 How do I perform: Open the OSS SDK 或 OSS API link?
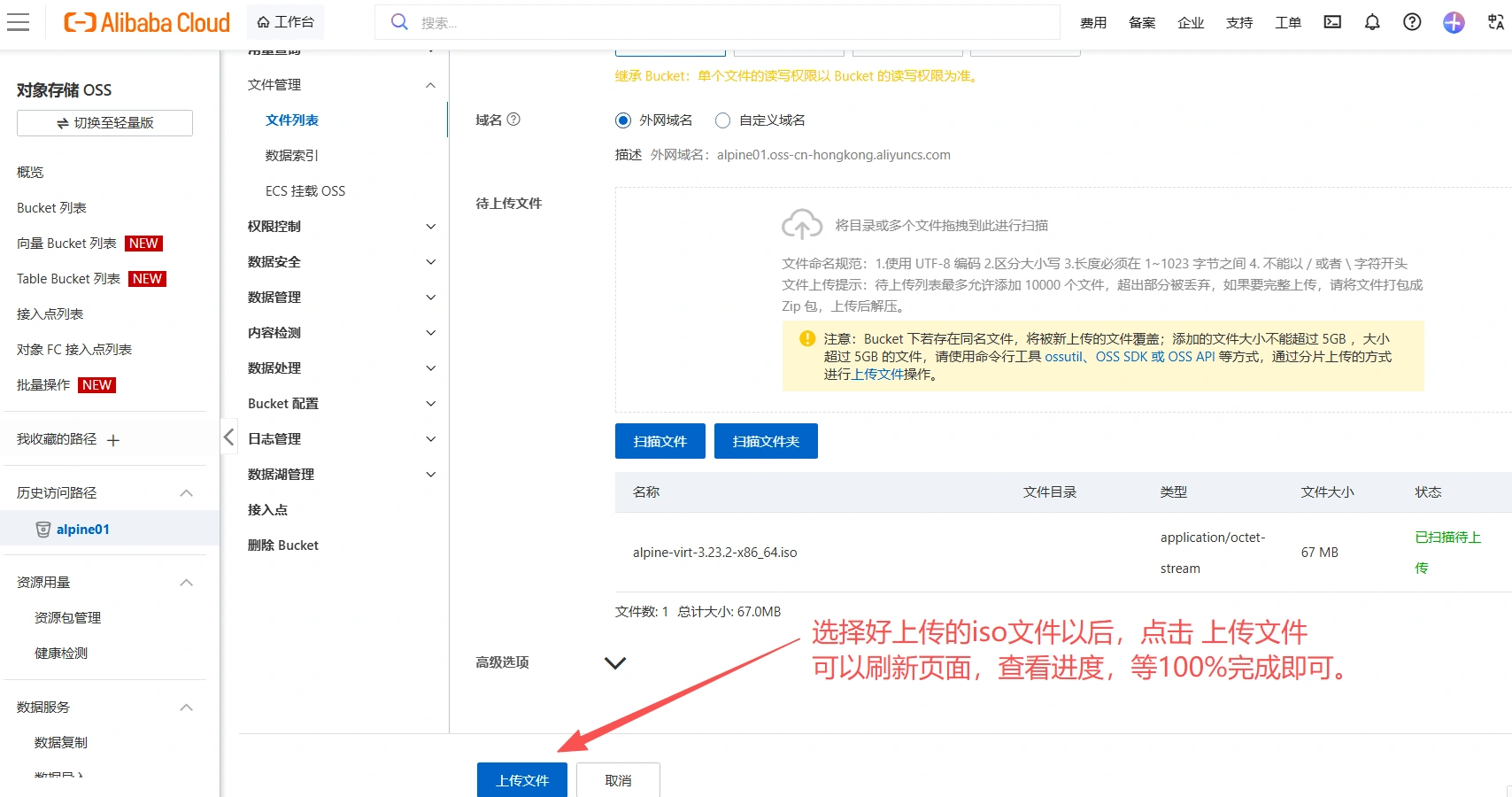[x=1155, y=357]
